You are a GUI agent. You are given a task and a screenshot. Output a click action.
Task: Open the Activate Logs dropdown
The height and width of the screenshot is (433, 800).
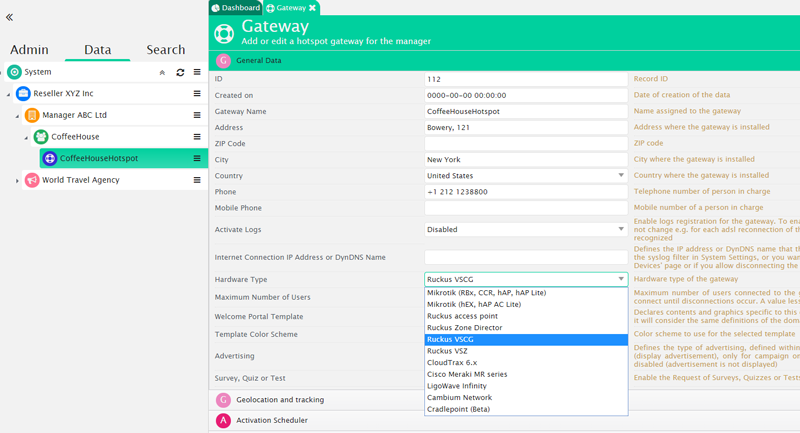pos(620,230)
